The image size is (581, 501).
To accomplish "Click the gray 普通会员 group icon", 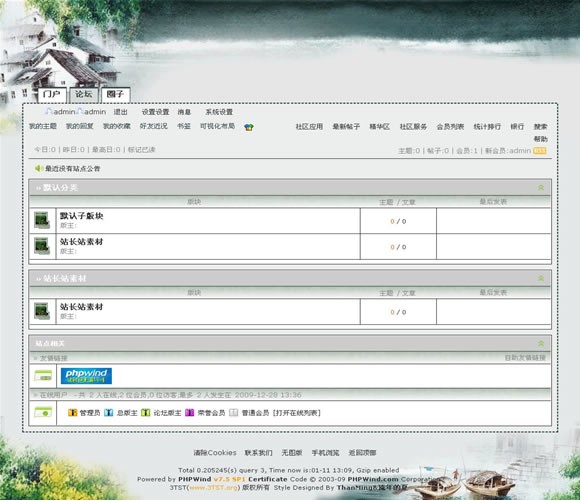I will point(233,412).
